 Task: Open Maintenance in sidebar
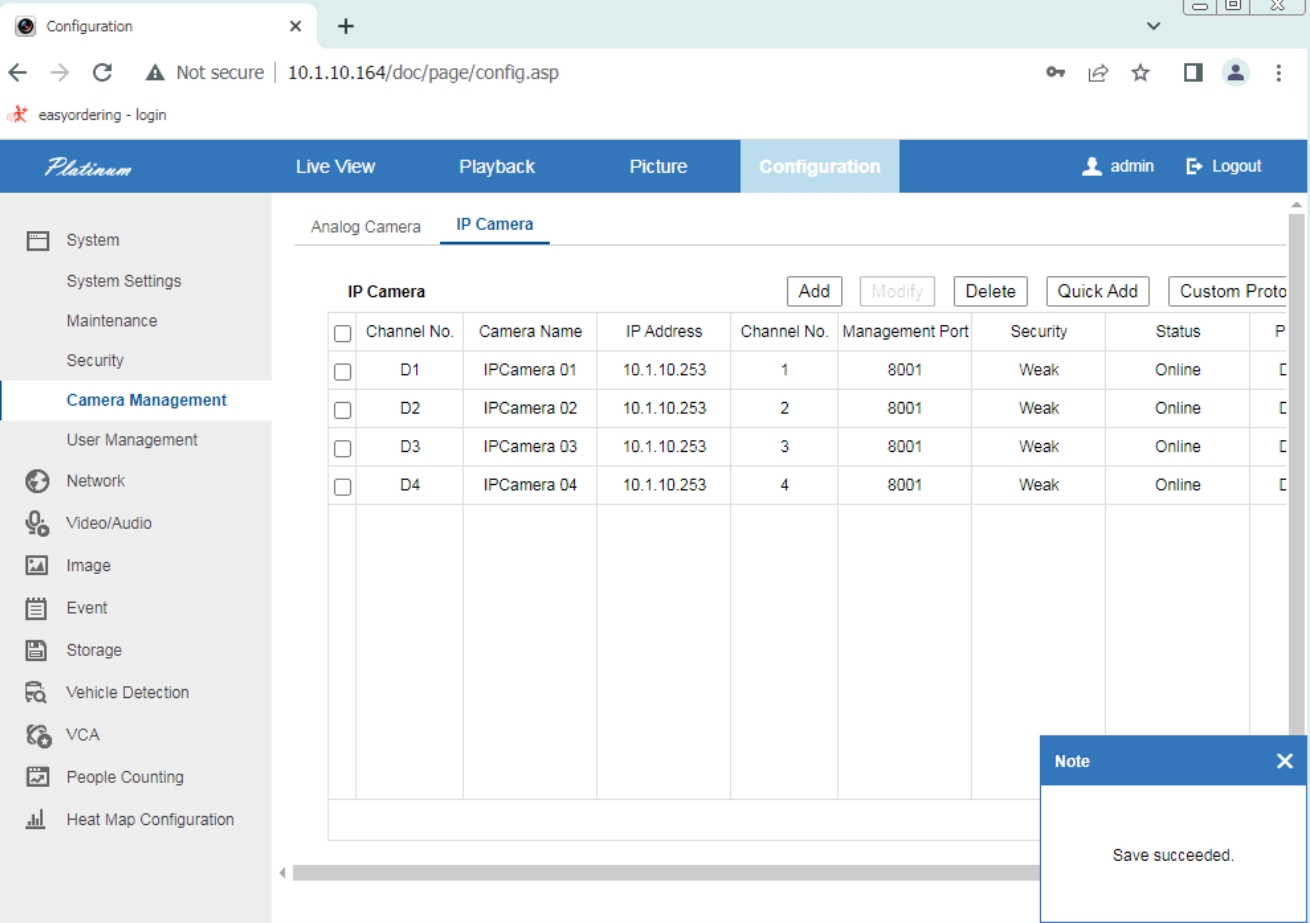(111, 321)
